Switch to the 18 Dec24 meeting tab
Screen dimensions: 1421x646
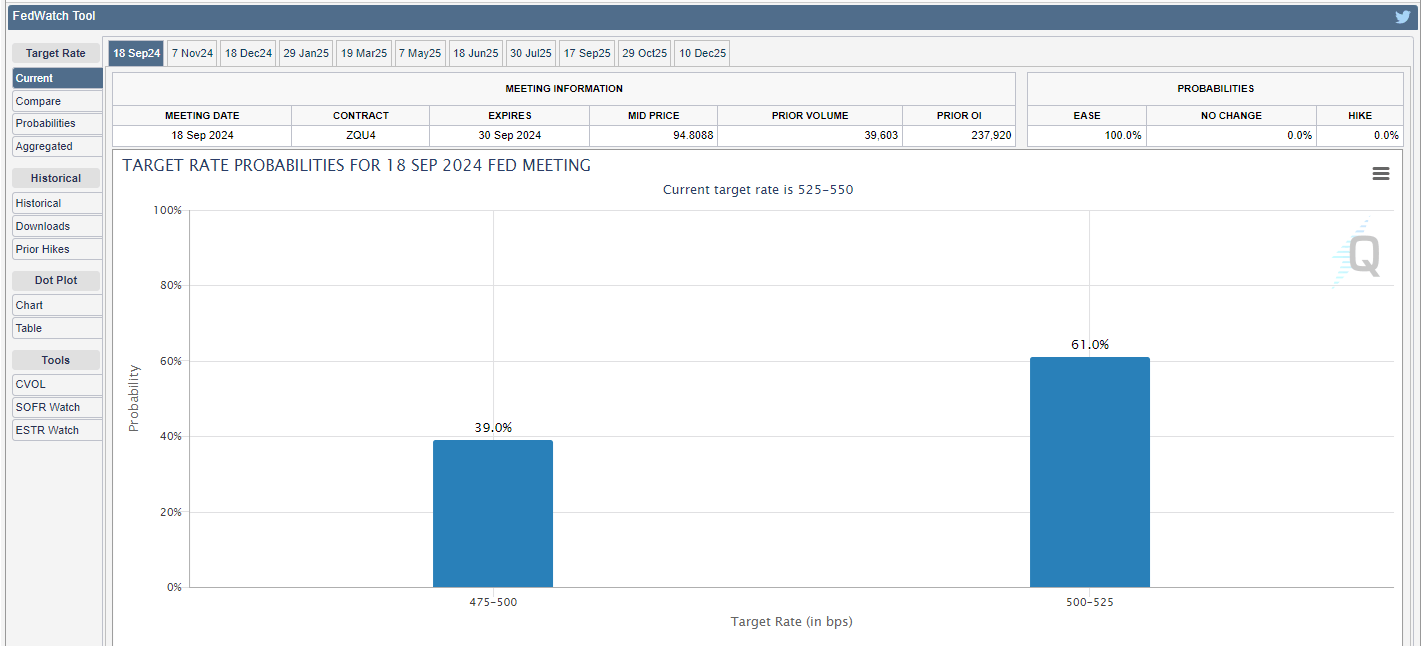(247, 52)
